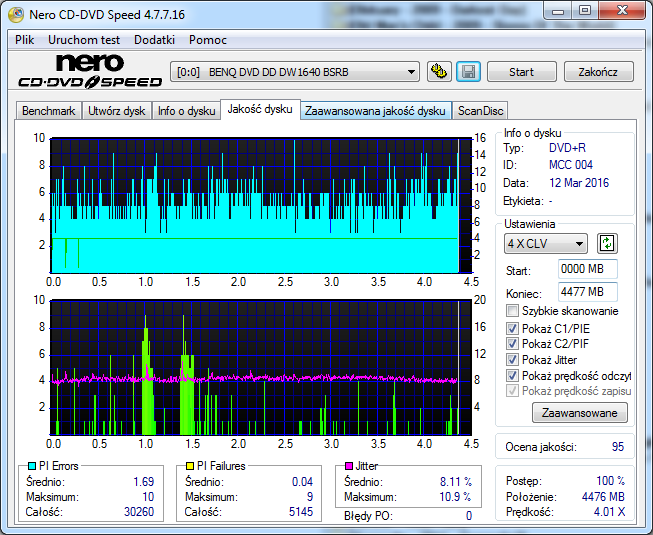Image resolution: width=653 pixels, height=535 pixels.
Task: Click the disc ID MCC 004
Action: [x=571, y=165]
